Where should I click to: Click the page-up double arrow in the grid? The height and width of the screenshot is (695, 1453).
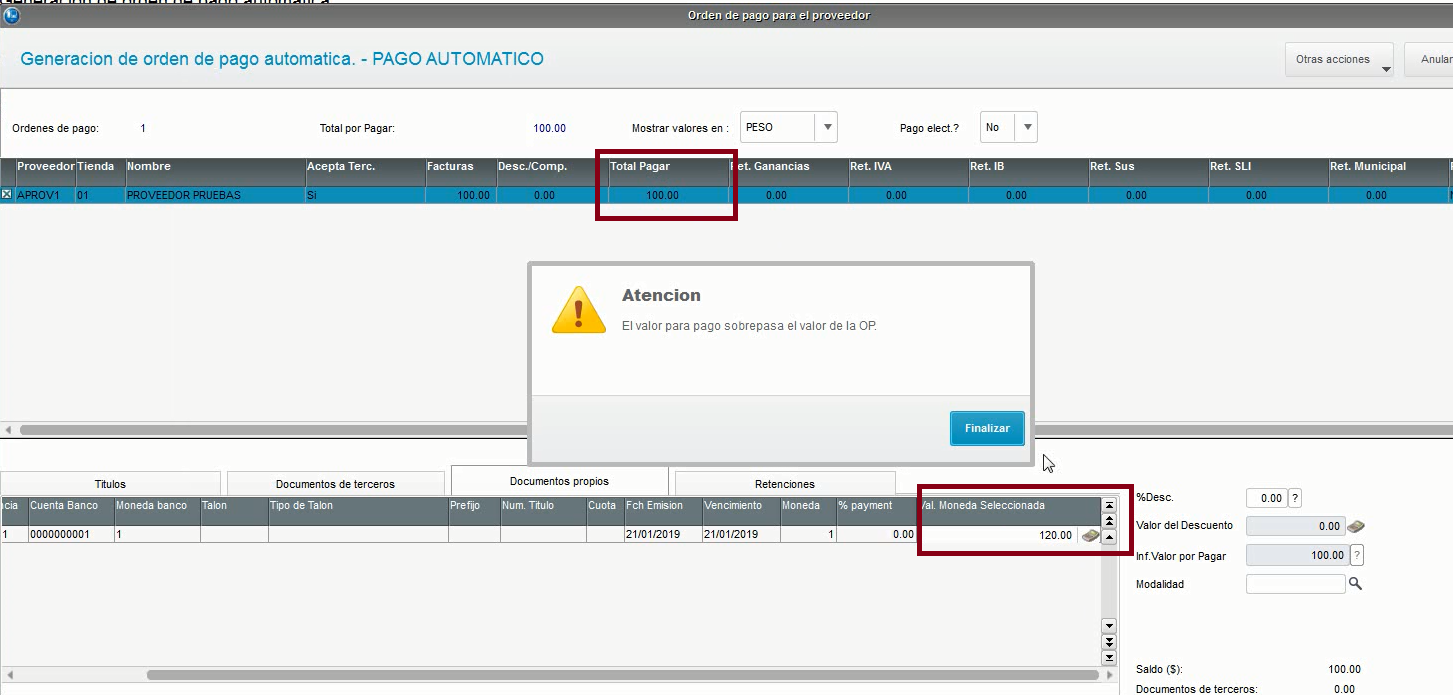(x=1109, y=522)
